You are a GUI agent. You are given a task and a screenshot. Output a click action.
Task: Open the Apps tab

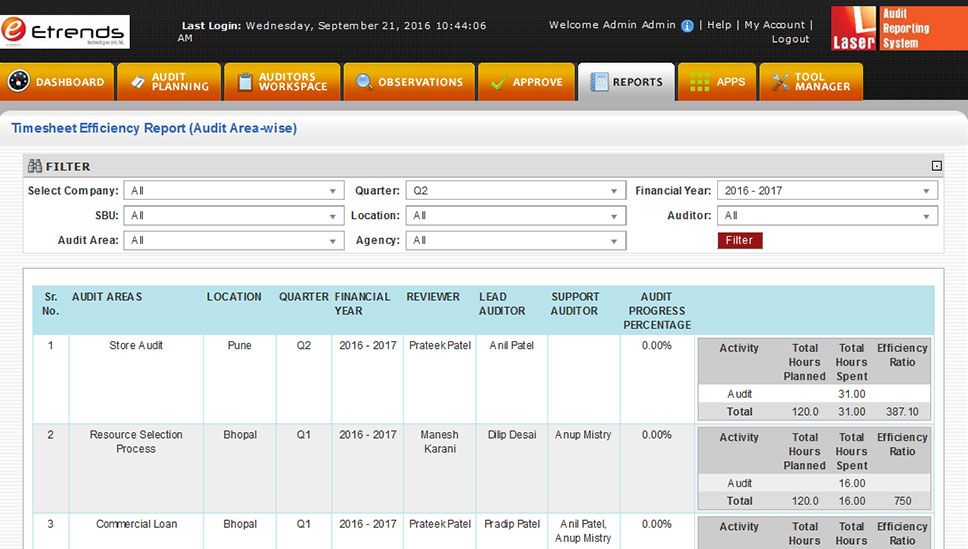pyautogui.click(x=717, y=82)
